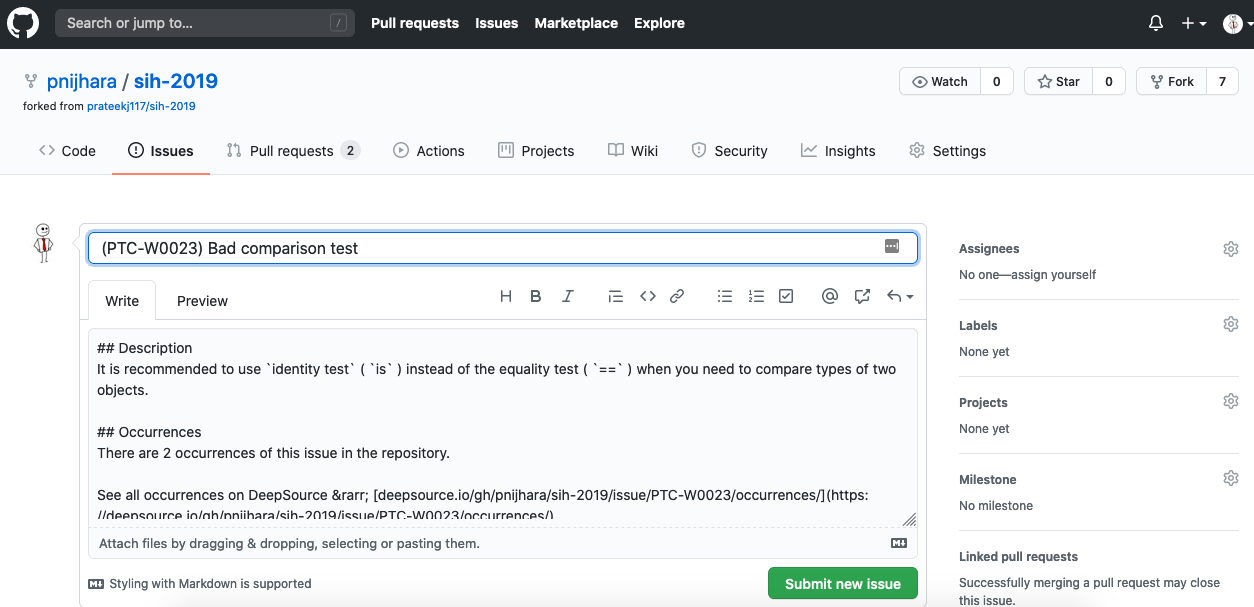
Task: Insert heading with the H toolbar icon
Action: [x=506, y=296]
